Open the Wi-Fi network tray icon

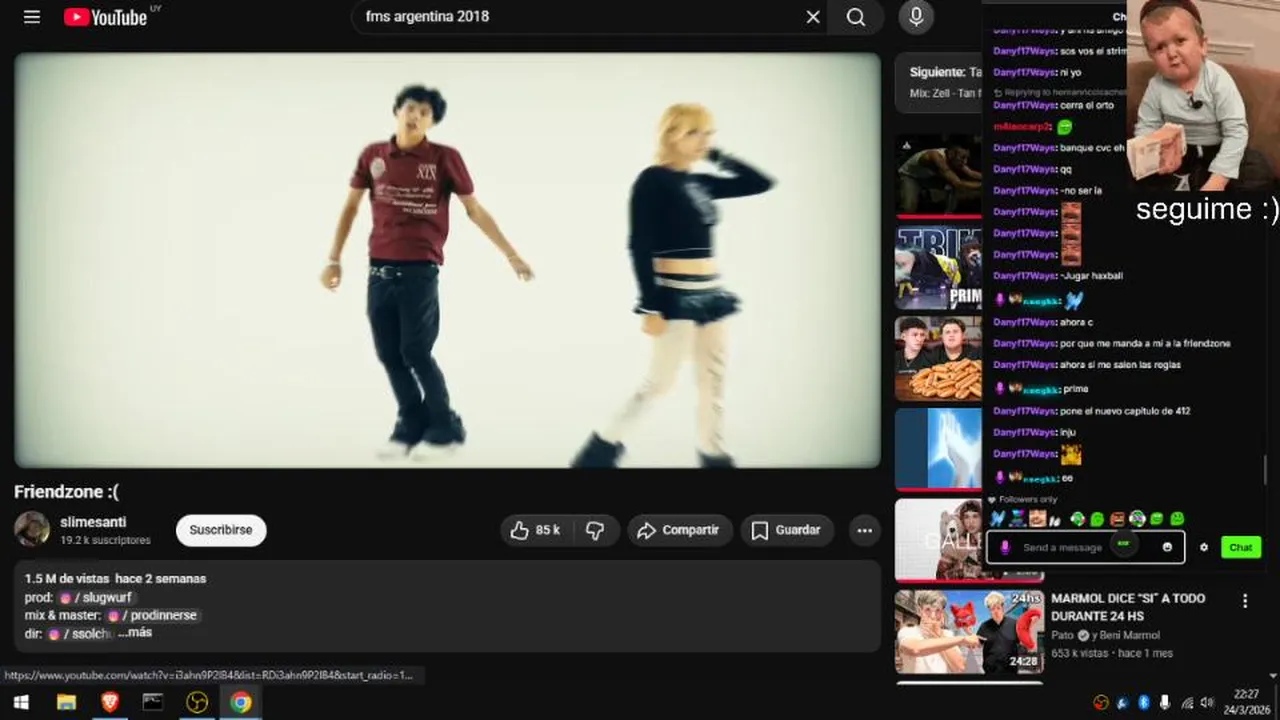pos(1186,703)
